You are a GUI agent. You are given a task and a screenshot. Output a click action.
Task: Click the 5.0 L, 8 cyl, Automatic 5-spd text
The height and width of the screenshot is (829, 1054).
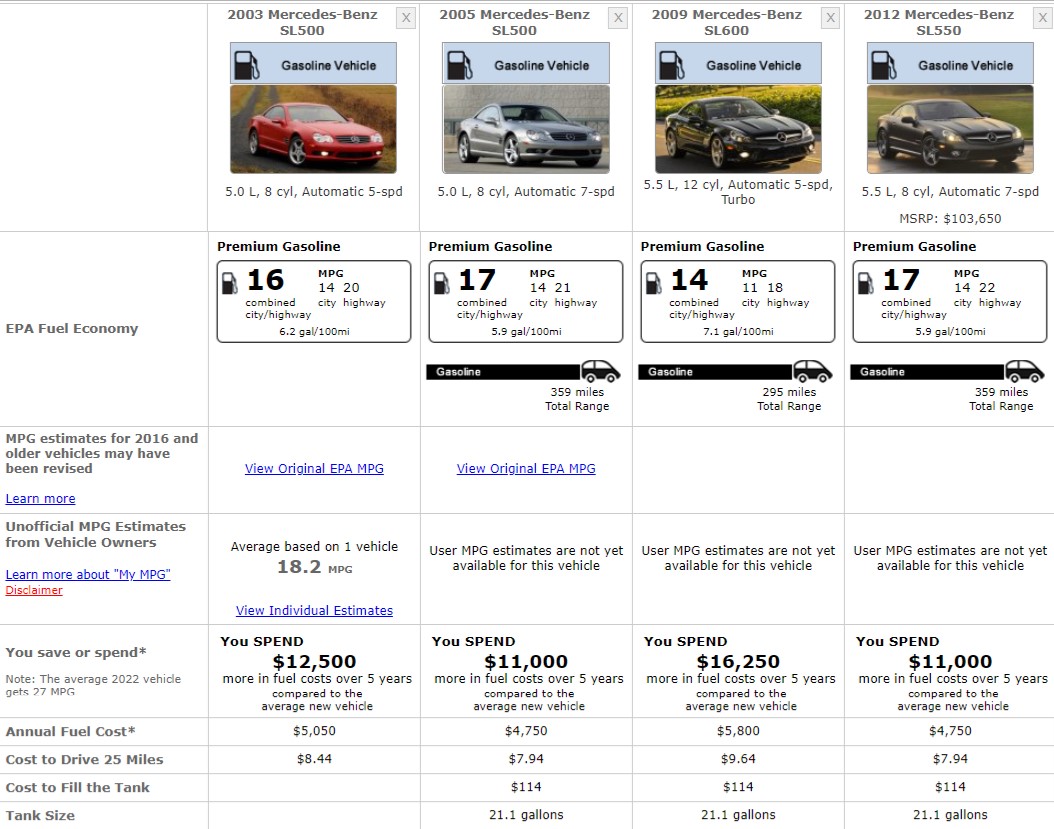[x=314, y=192]
